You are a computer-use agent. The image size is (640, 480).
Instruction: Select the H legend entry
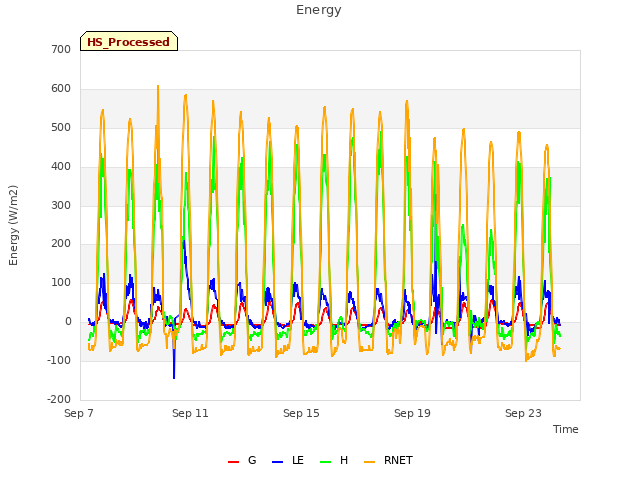point(334,460)
